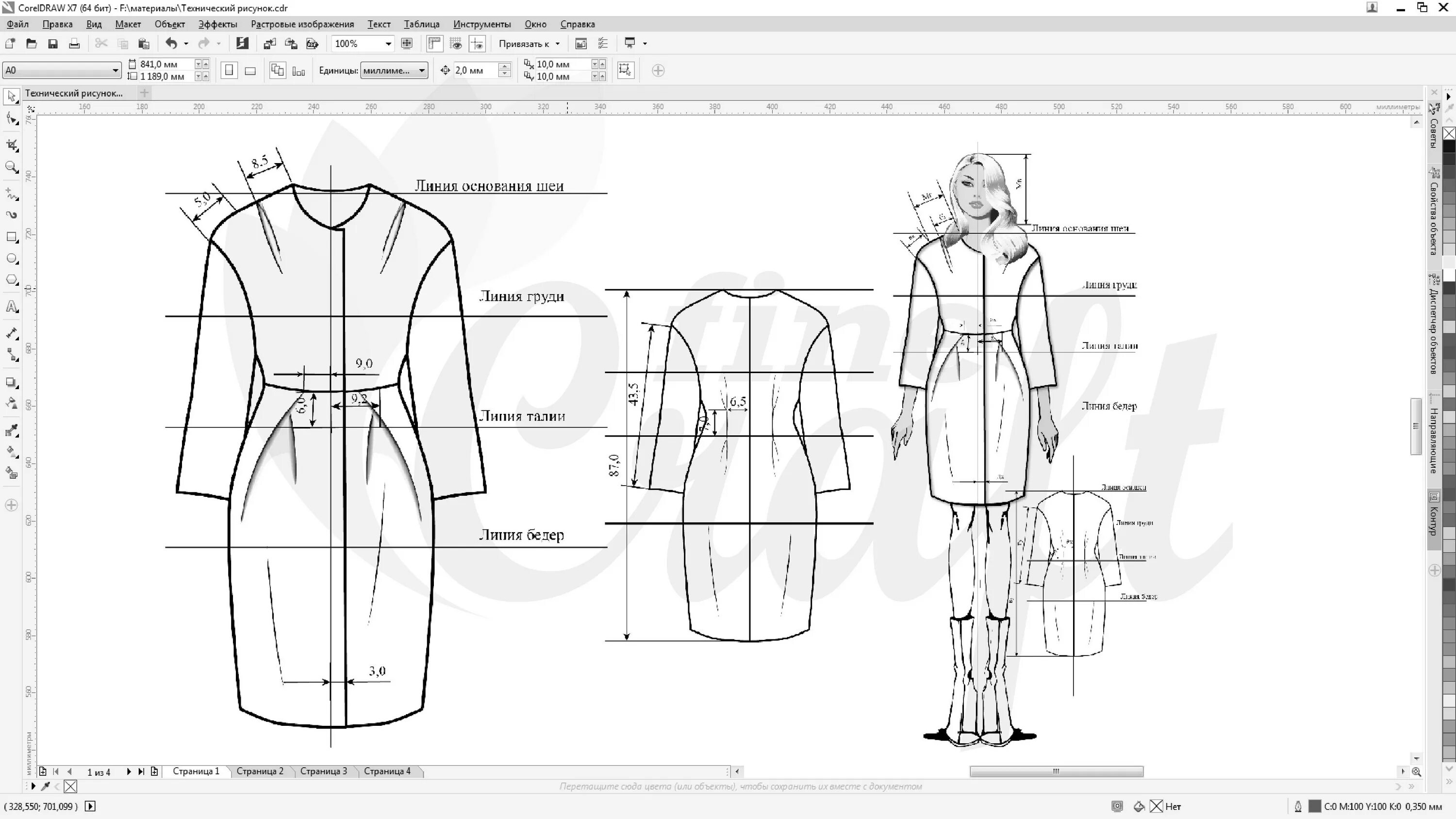Image resolution: width=1456 pixels, height=819 pixels.
Task: Toggle the show rulers button
Action: pyautogui.click(x=434, y=44)
